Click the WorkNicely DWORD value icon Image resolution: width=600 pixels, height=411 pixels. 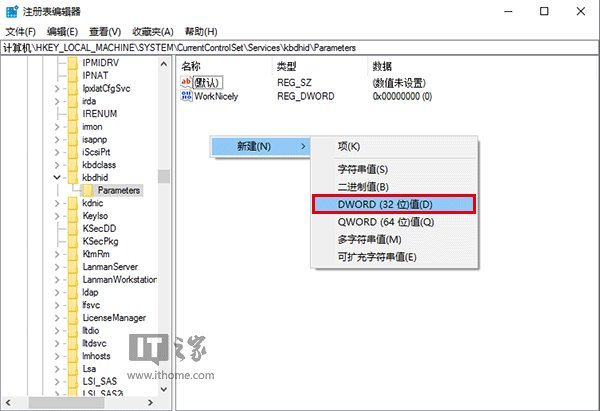pyautogui.click(x=187, y=96)
